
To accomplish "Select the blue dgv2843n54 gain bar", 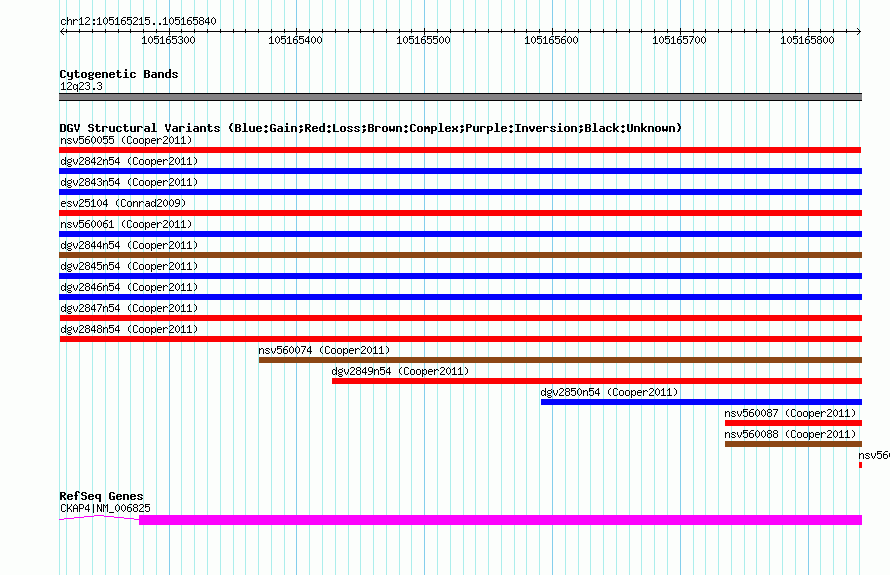I will [x=460, y=192].
